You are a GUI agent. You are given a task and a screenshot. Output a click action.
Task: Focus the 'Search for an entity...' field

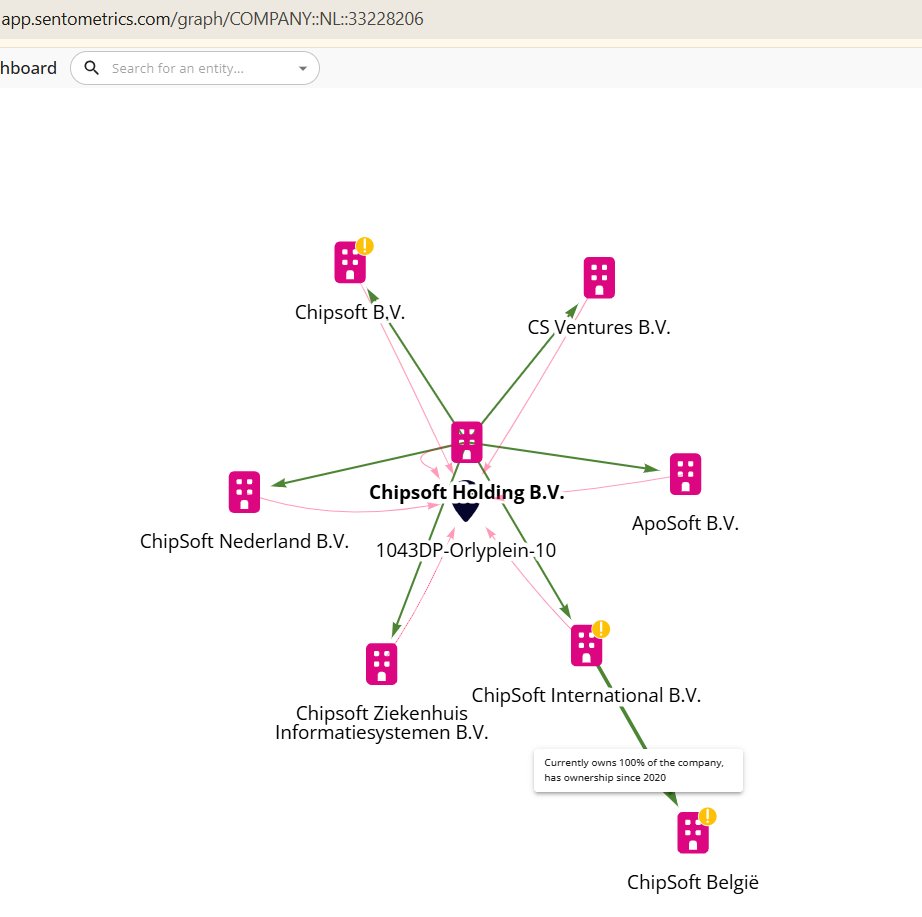[195, 68]
